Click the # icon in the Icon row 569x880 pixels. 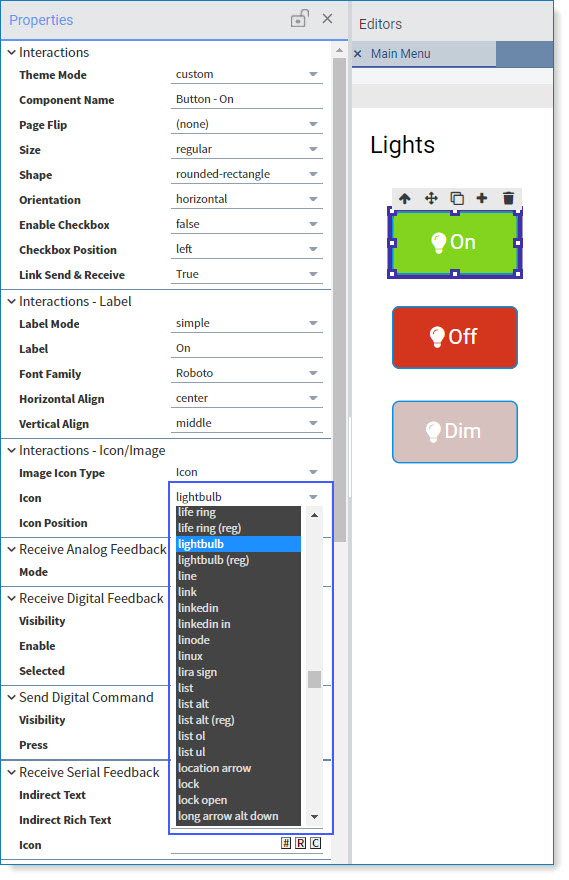click(286, 843)
